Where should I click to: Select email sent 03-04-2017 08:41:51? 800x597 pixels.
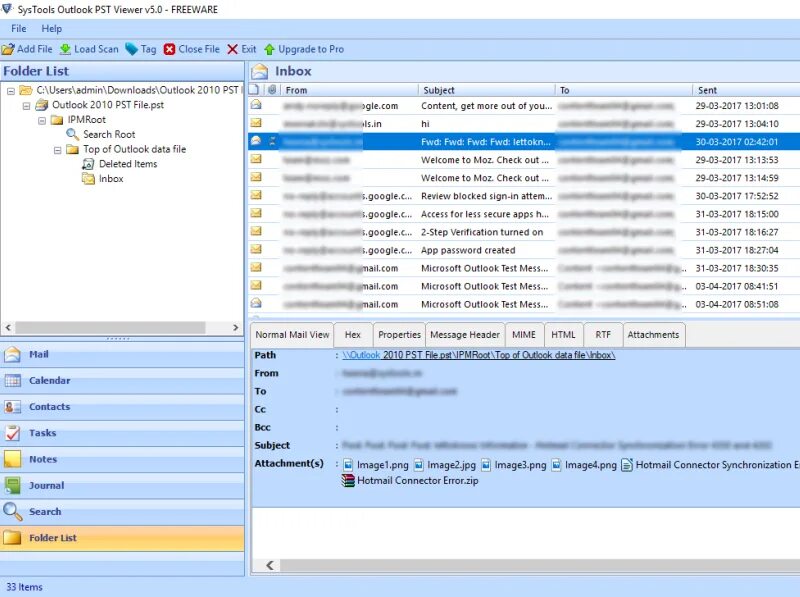pos(524,286)
